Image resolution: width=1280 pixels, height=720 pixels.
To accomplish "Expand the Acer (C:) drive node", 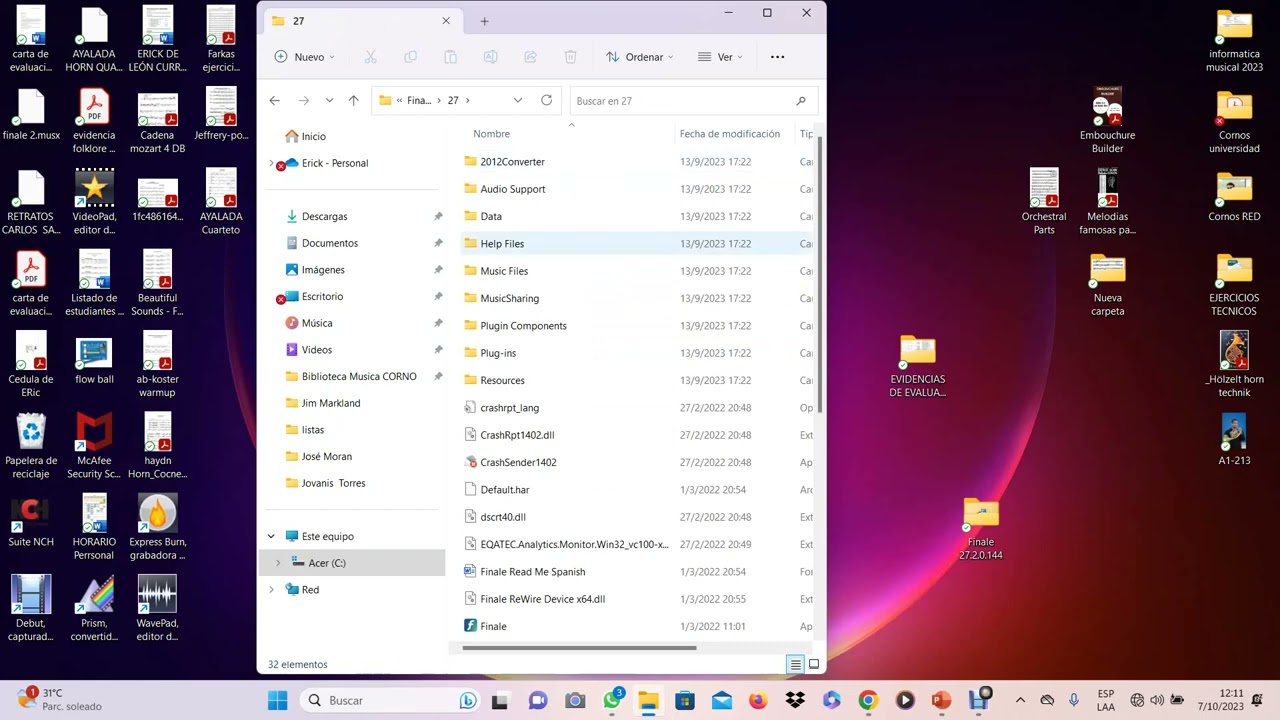I will point(278,563).
